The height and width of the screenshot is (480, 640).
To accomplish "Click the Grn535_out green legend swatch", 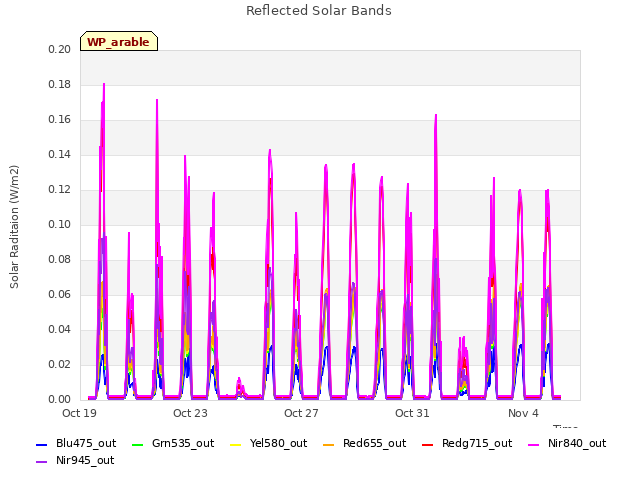I will [x=138, y=444].
